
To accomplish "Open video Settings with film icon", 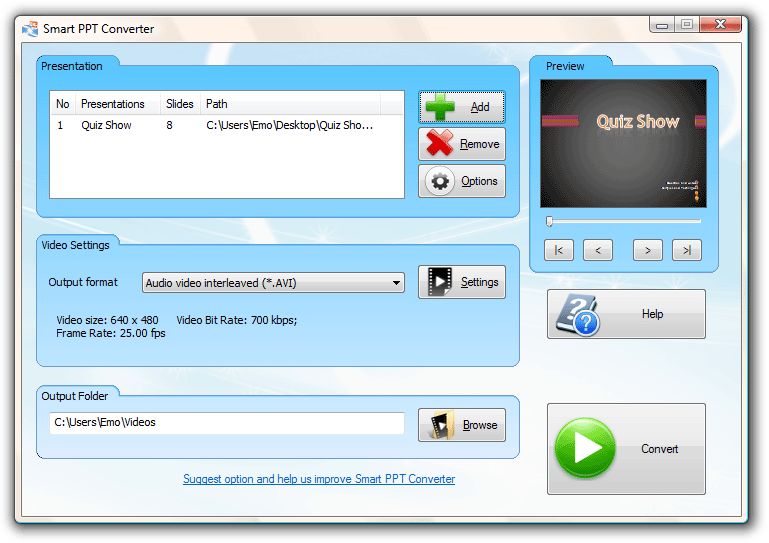I will (461, 282).
